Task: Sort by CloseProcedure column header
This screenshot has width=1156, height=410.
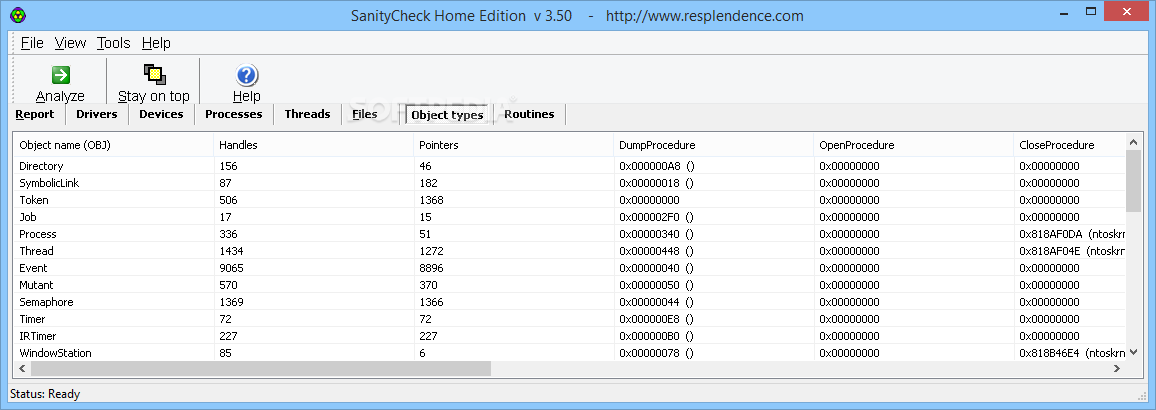Action: tap(1070, 145)
